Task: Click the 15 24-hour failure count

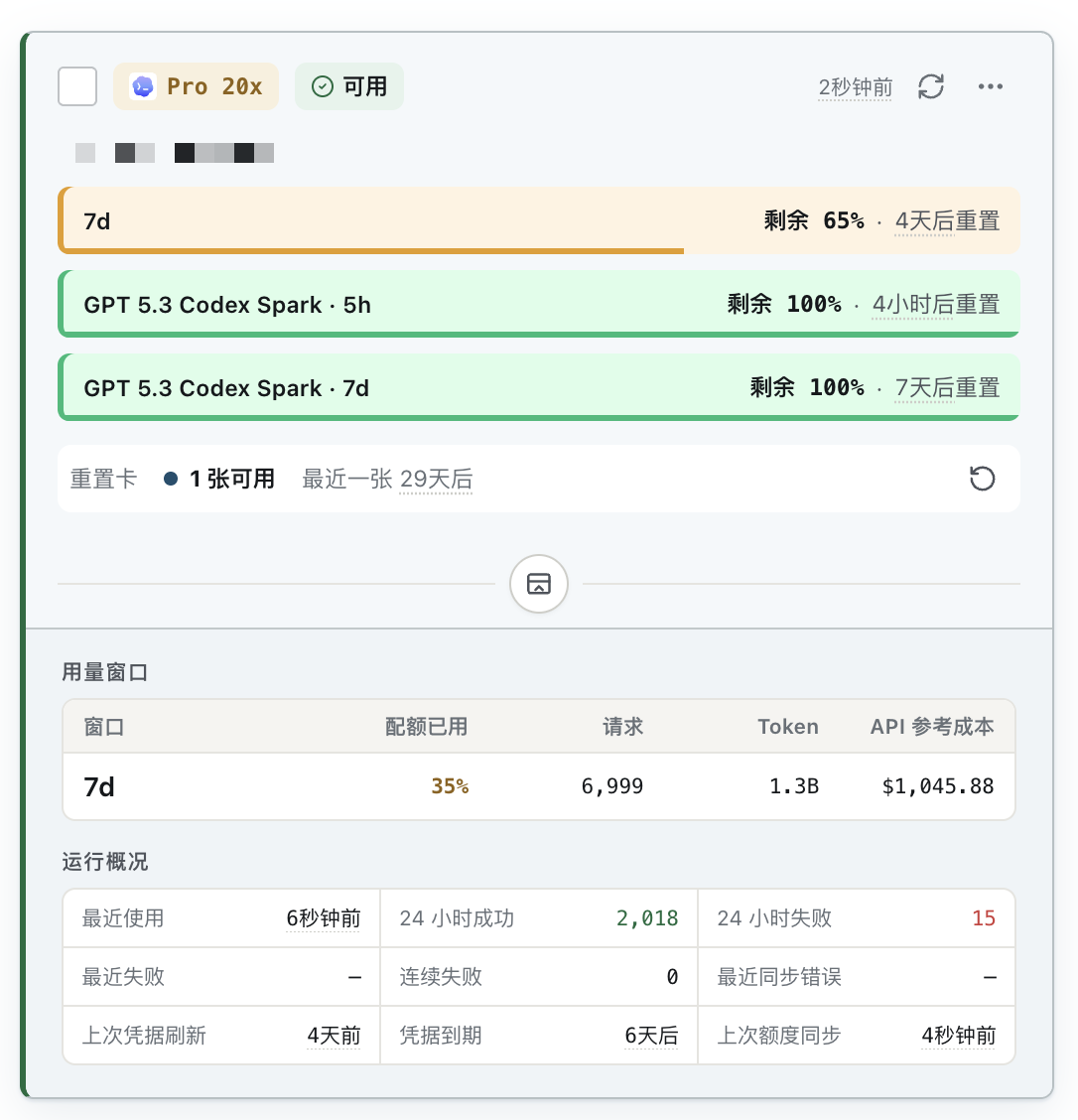Action: 984,917
